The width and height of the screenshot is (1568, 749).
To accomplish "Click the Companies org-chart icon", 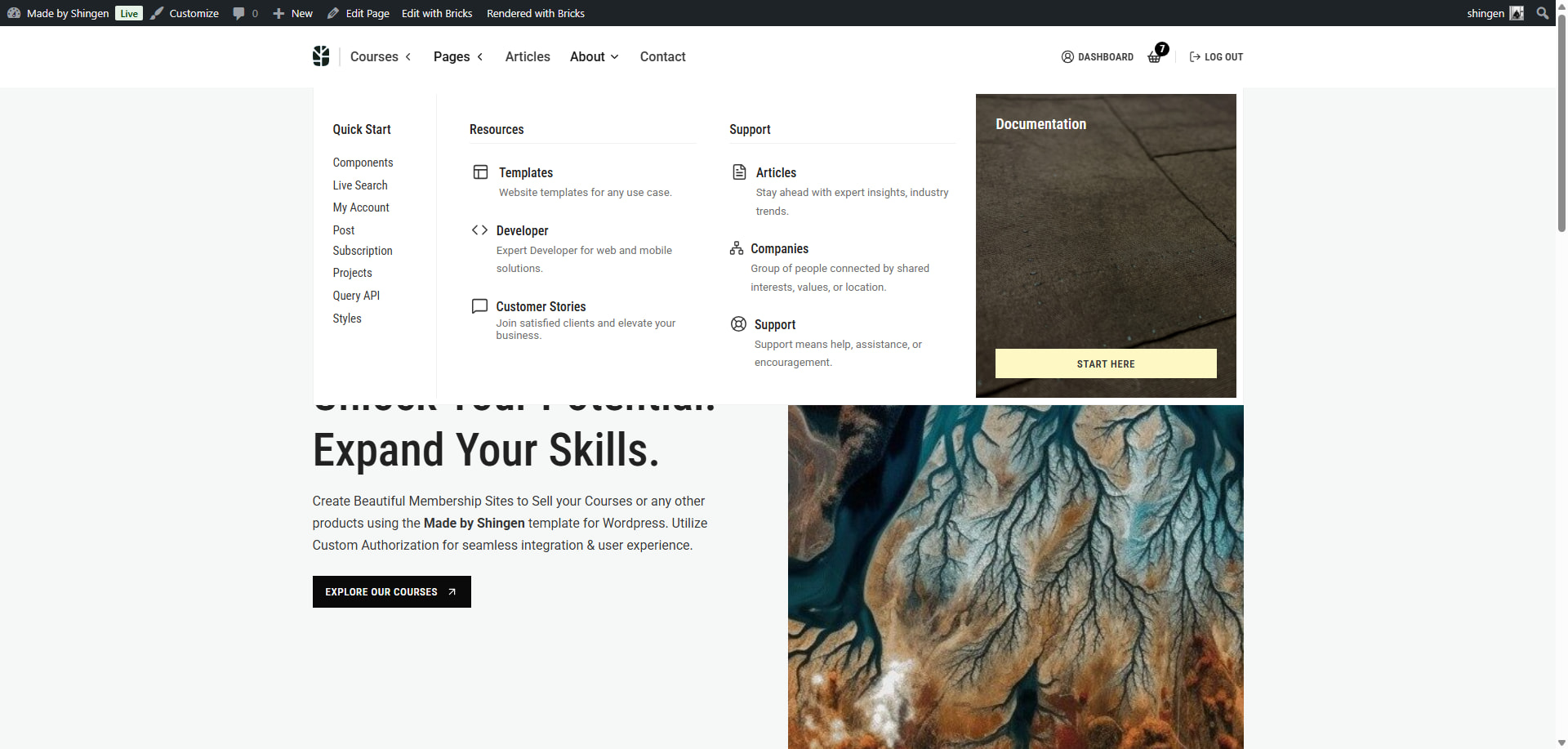I will pos(737,248).
